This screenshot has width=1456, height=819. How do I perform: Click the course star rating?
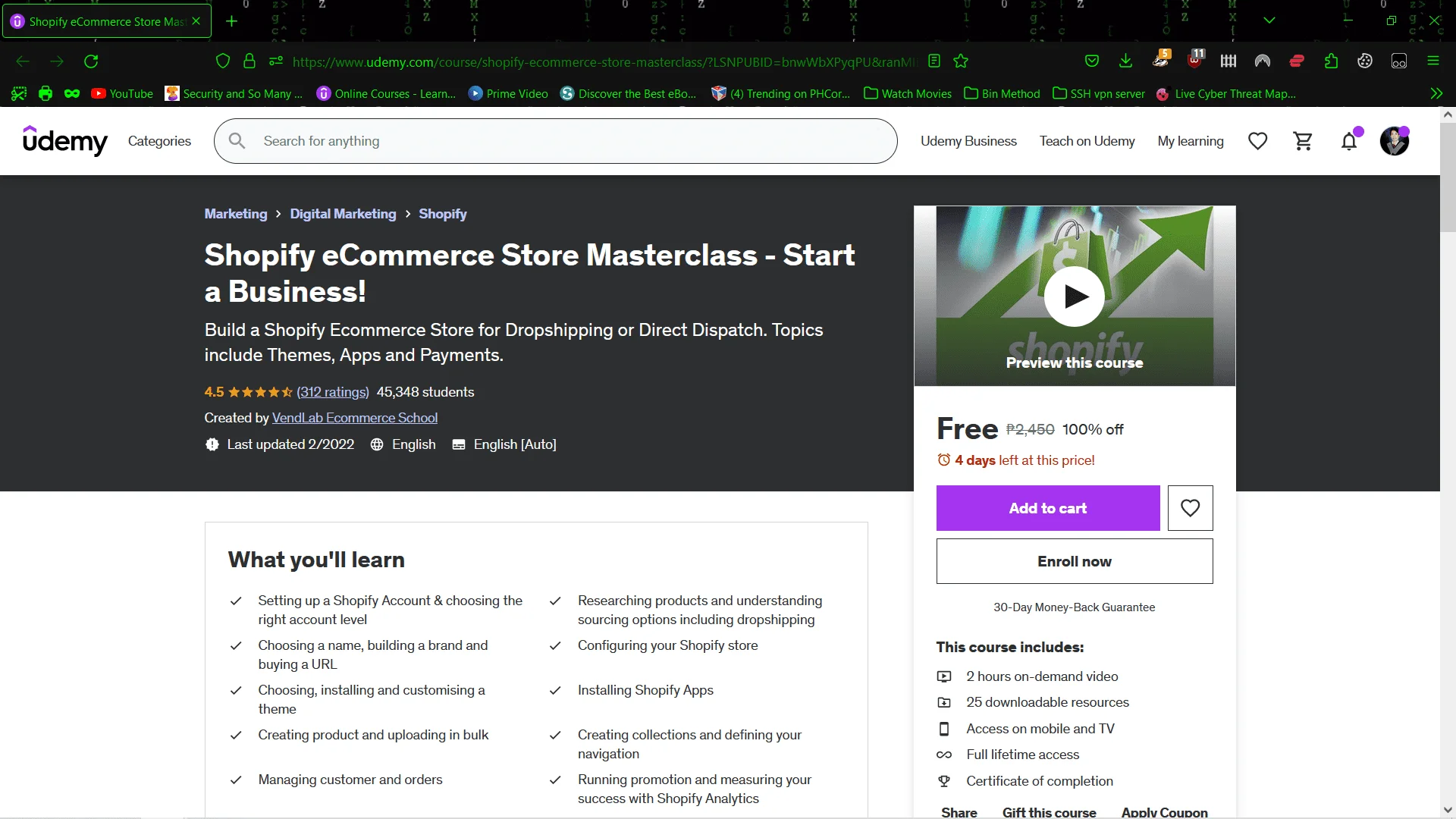(260, 392)
